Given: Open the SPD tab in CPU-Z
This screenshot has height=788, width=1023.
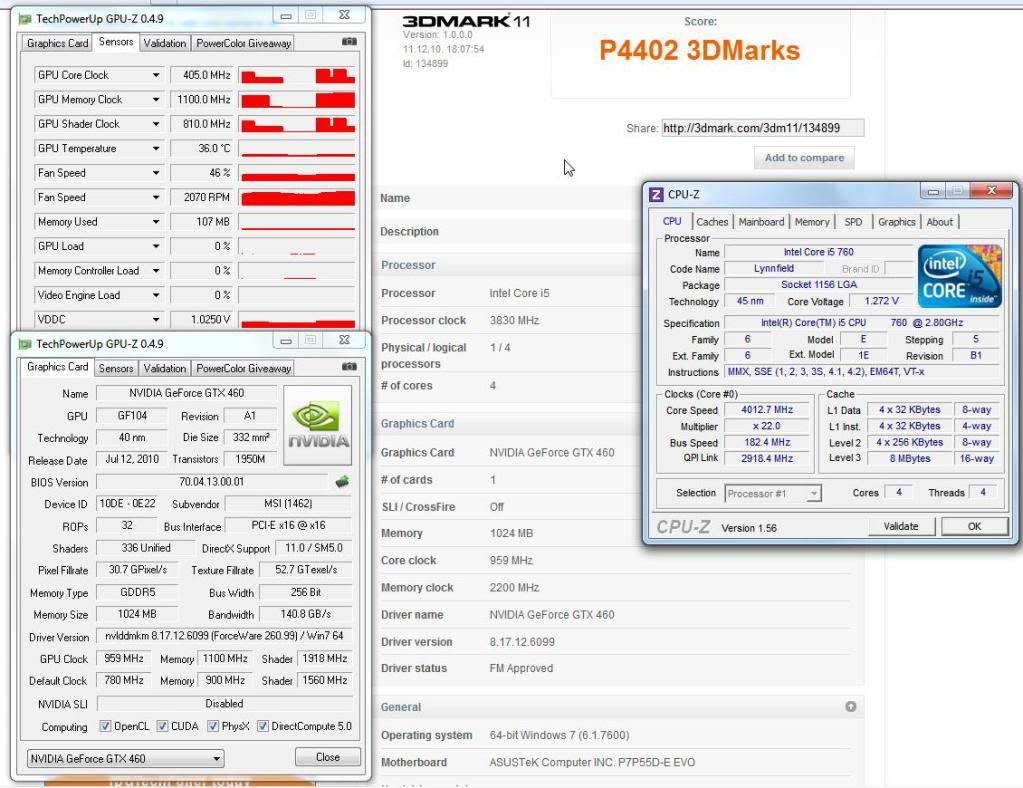Looking at the screenshot, I should click(x=853, y=222).
